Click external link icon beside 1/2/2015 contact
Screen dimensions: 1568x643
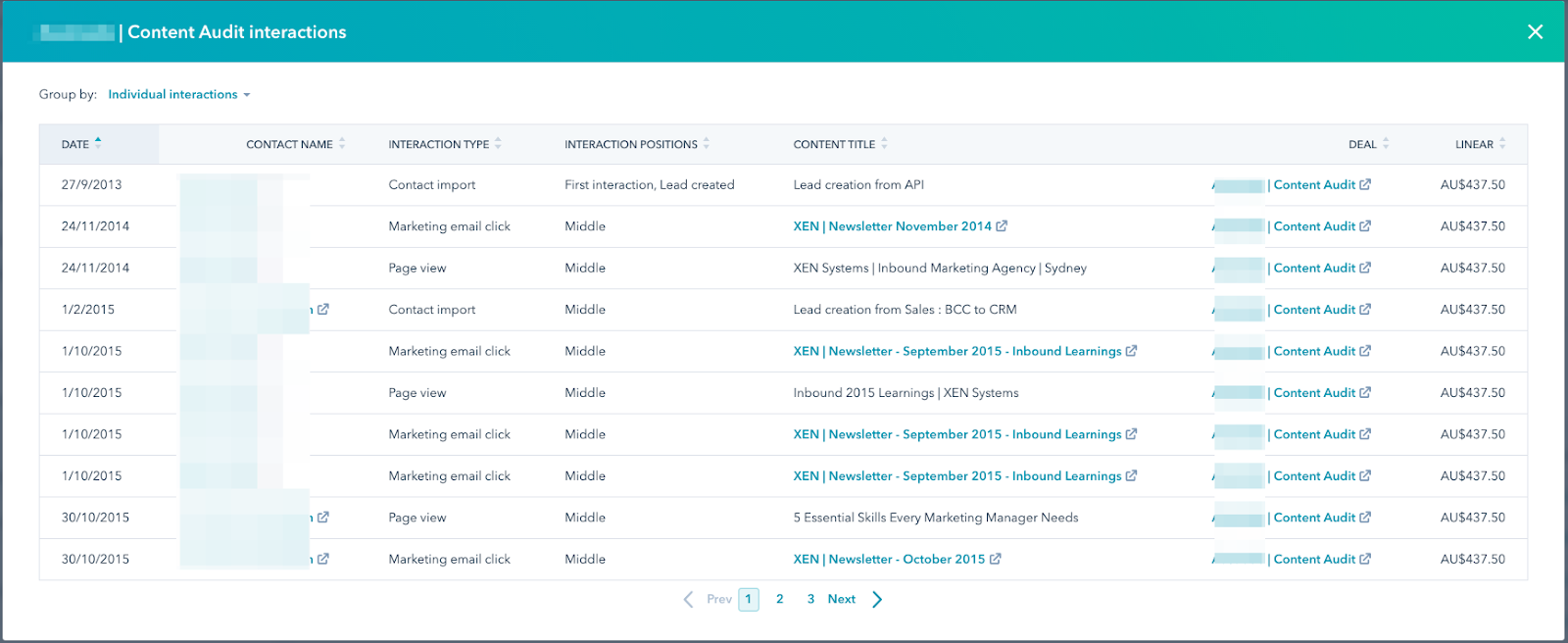(323, 310)
